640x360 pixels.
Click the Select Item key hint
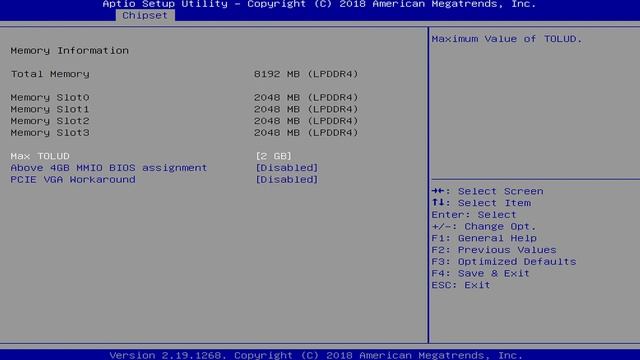[x=481, y=203]
